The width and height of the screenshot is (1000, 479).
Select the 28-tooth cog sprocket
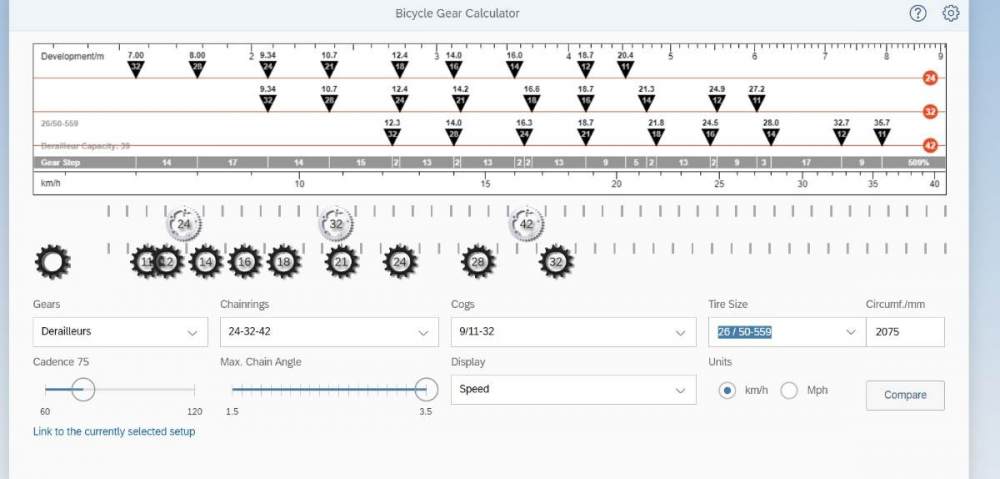[x=478, y=262]
